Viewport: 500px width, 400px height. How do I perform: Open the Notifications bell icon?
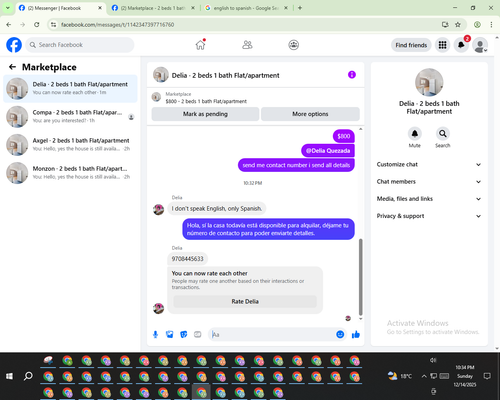point(461,45)
